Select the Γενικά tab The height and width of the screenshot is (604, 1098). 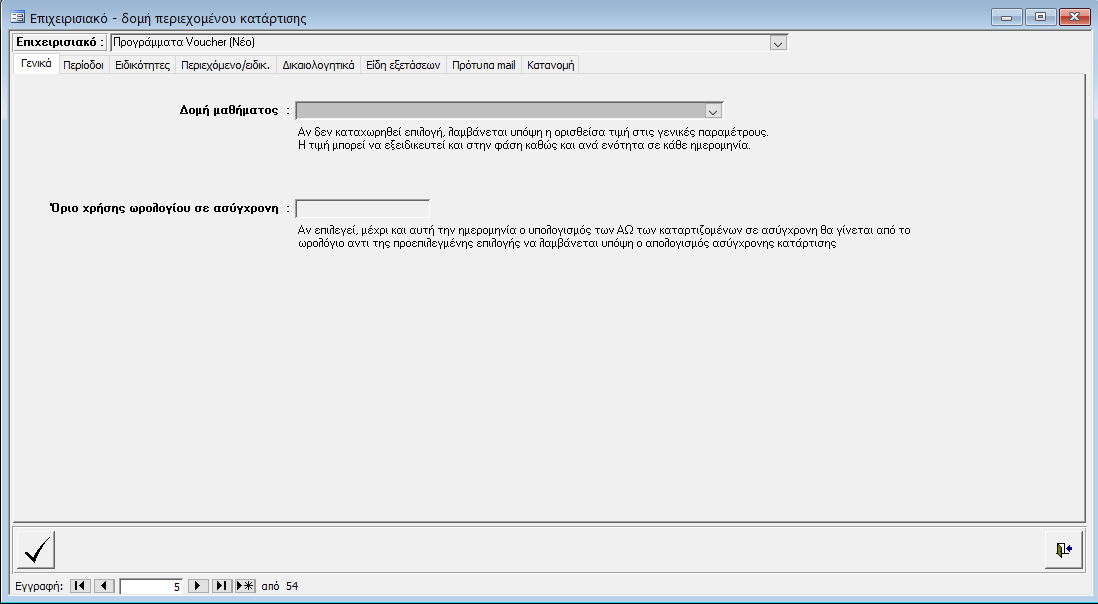click(35, 65)
